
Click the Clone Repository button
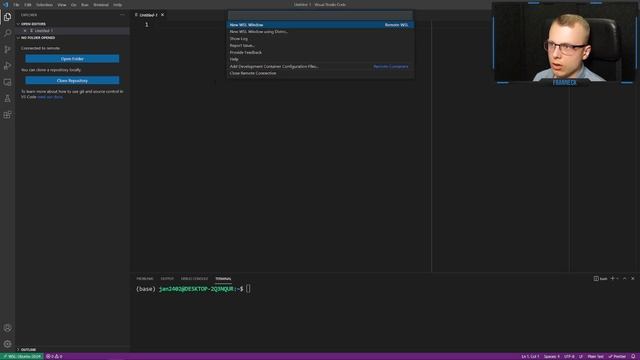click(72, 80)
